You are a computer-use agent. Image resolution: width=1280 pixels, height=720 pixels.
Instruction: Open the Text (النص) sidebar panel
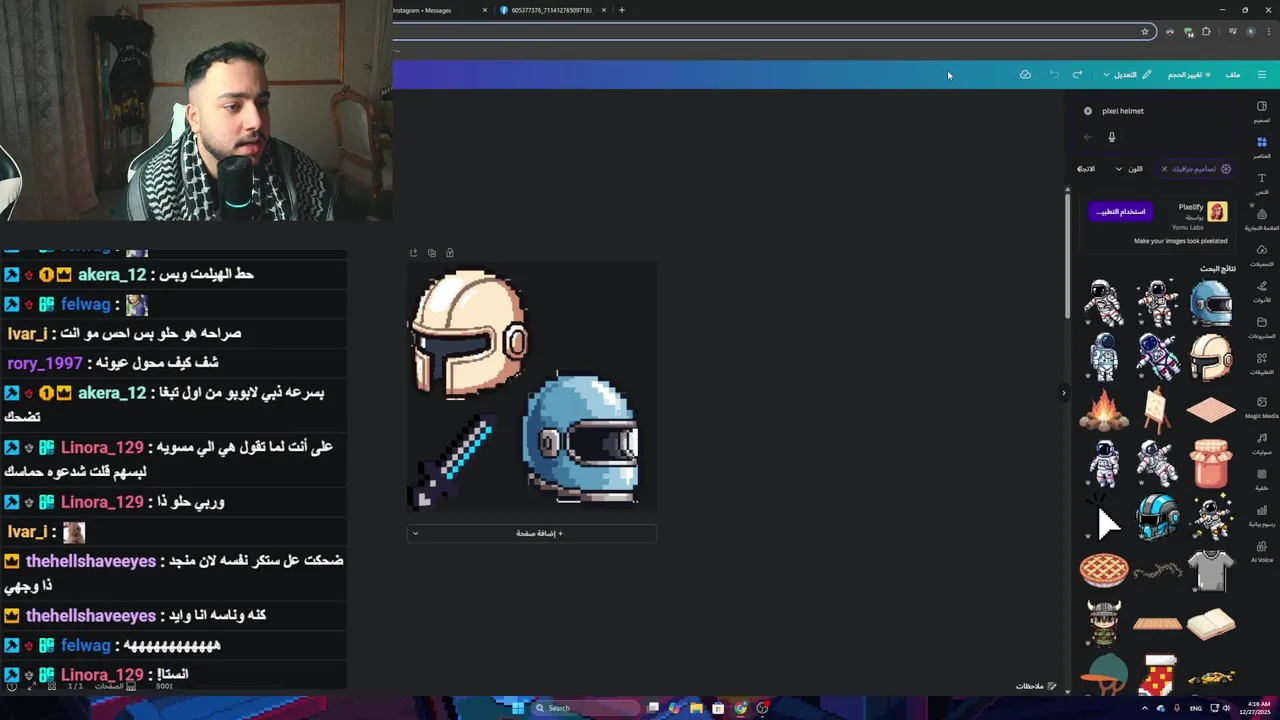(x=1261, y=183)
